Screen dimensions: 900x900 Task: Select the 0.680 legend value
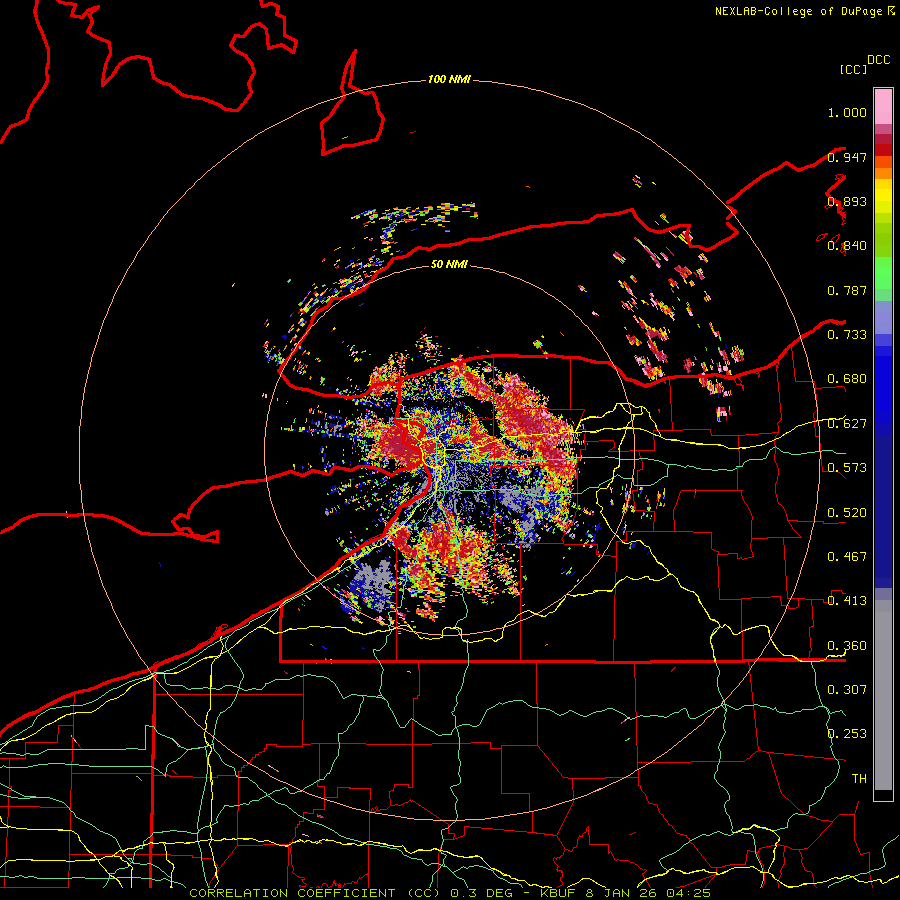click(847, 379)
